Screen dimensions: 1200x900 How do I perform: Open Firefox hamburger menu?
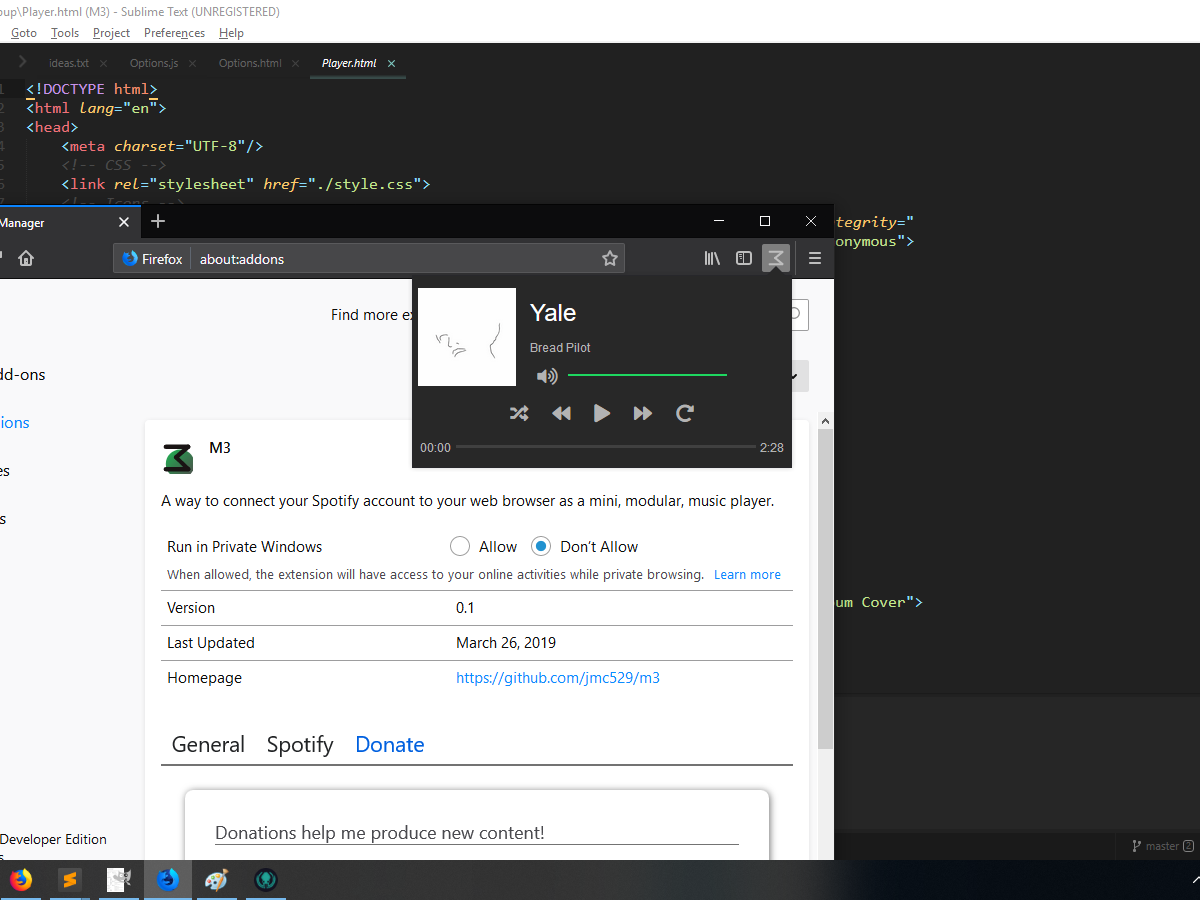pyautogui.click(x=815, y=258)
